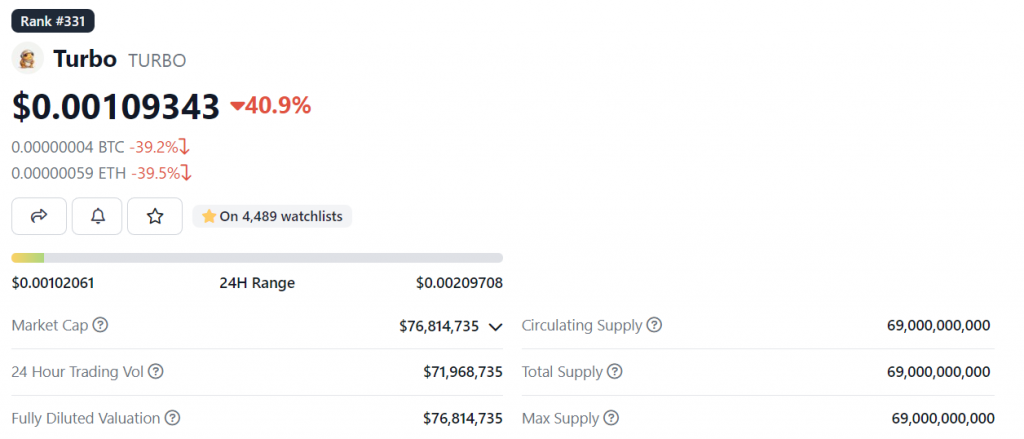Click the Max Supply help icon
The image size is (1024, 439).
pos(611,418)
